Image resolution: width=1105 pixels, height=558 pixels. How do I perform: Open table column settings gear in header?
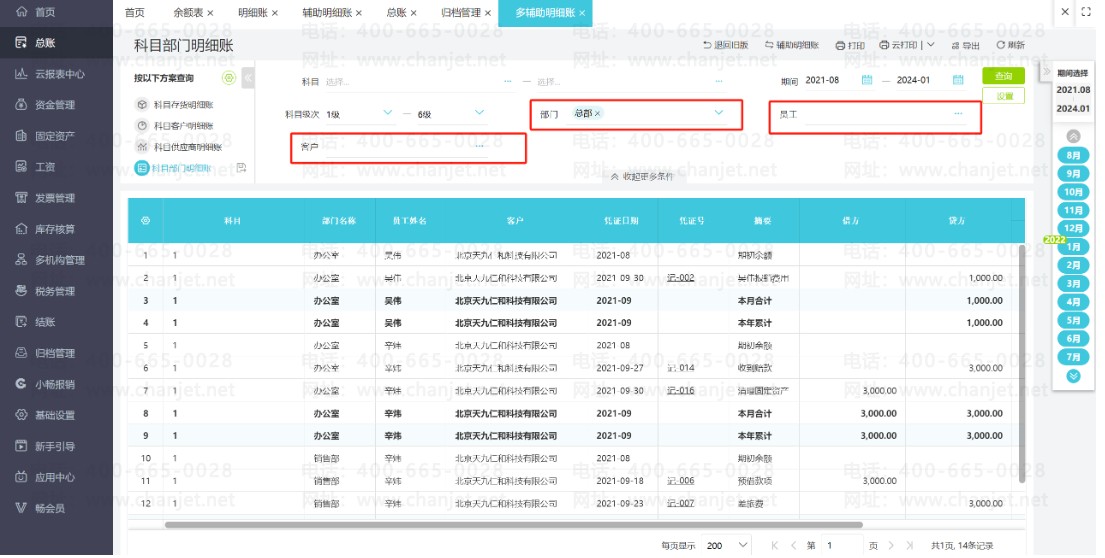point(145,220)
